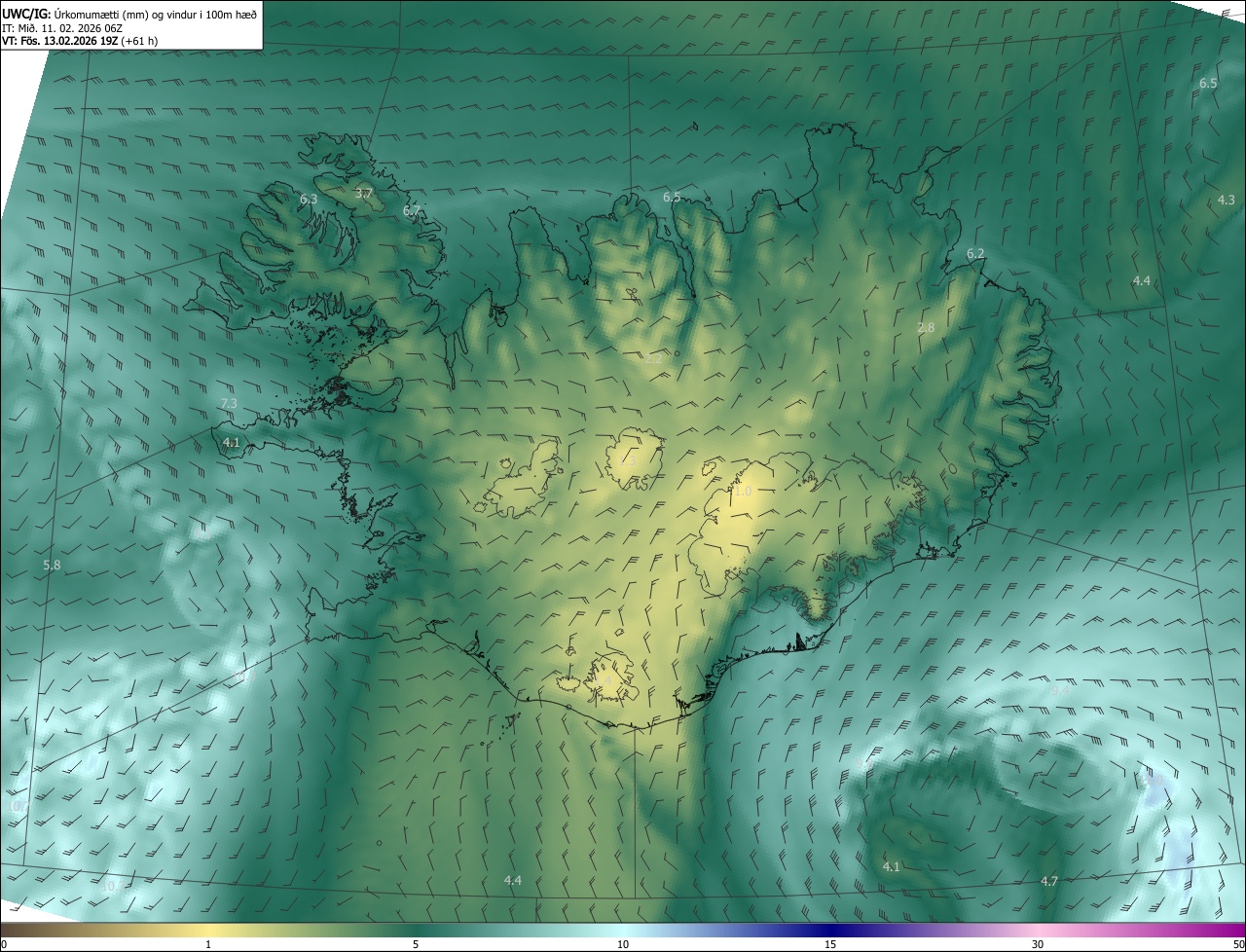
Task: Click the 2.2 value label on the map
Action: point(653,358)
